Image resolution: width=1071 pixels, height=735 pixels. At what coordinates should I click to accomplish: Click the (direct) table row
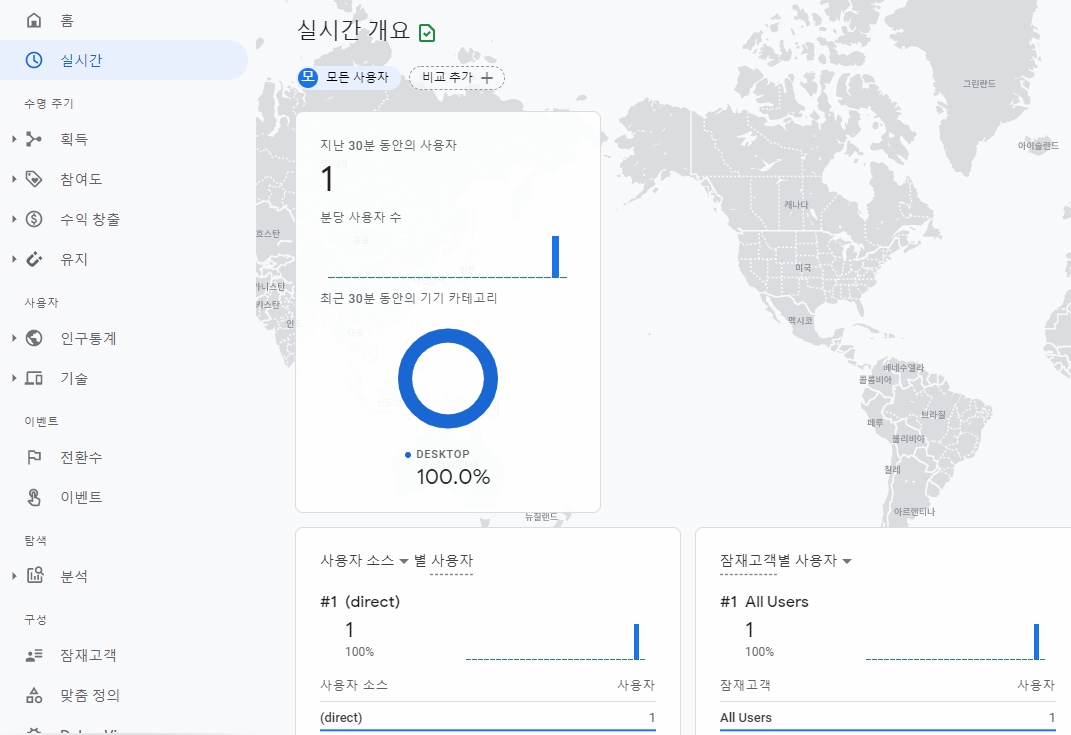tap(488, 717)
